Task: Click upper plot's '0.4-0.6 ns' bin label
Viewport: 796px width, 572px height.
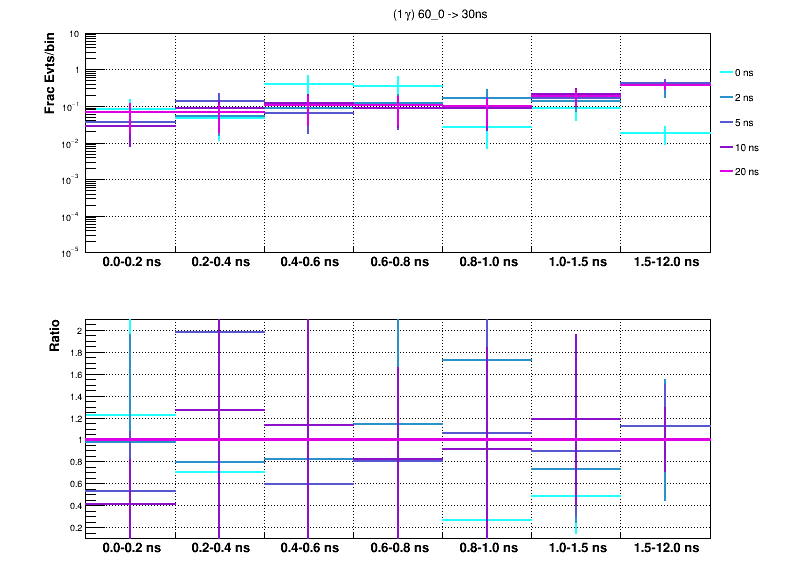Action: 309,262
